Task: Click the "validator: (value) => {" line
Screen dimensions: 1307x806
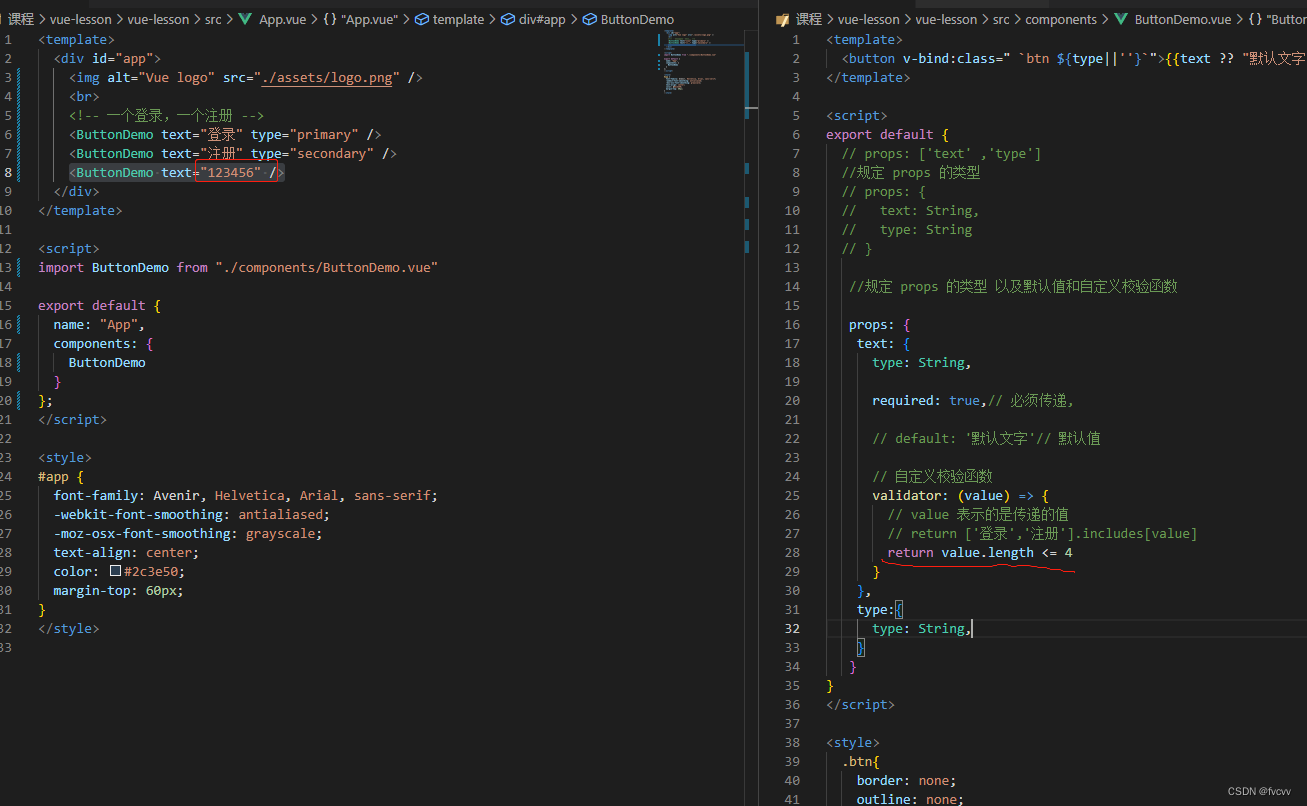Action: [x=960, y=495]
